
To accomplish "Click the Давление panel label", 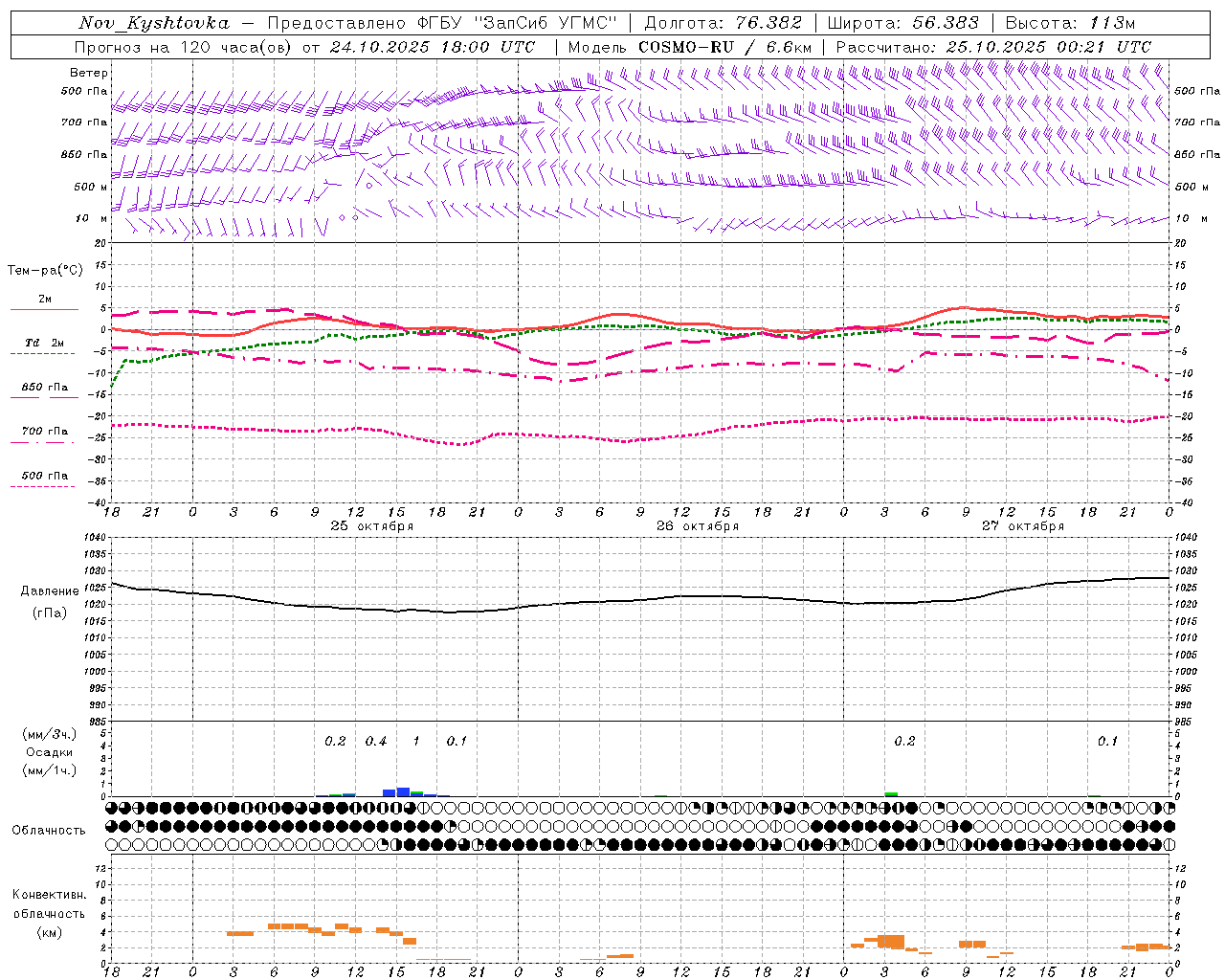I will point(50,591).
